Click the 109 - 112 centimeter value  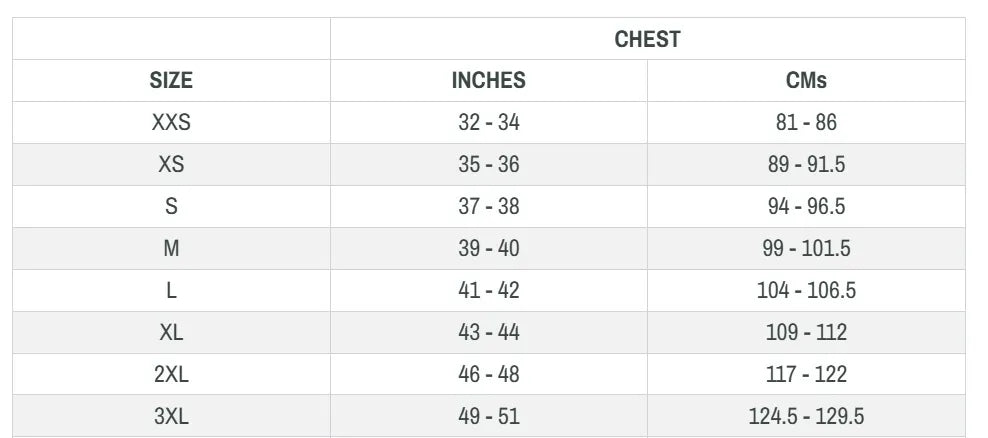coord(806,332)
